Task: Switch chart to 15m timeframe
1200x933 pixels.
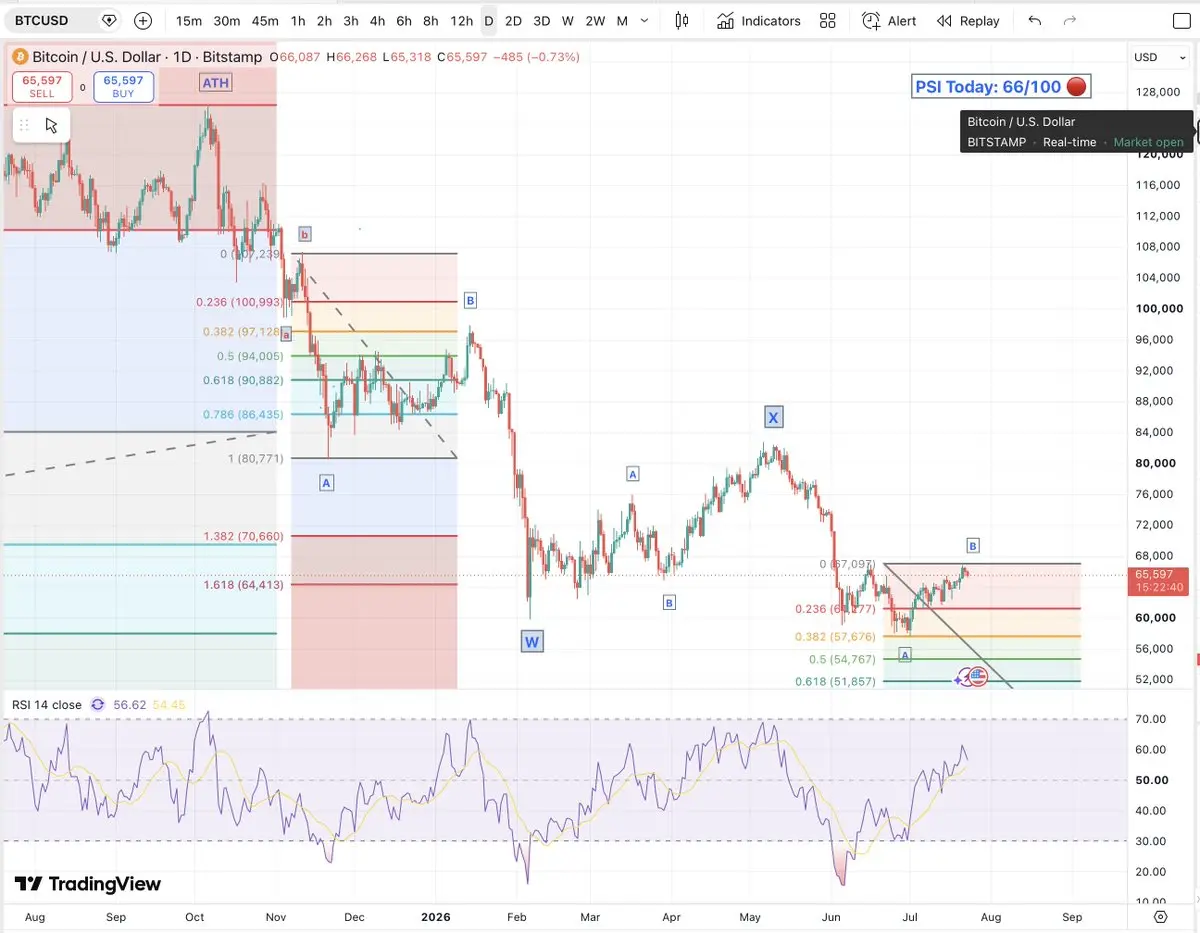Action: 188,21
